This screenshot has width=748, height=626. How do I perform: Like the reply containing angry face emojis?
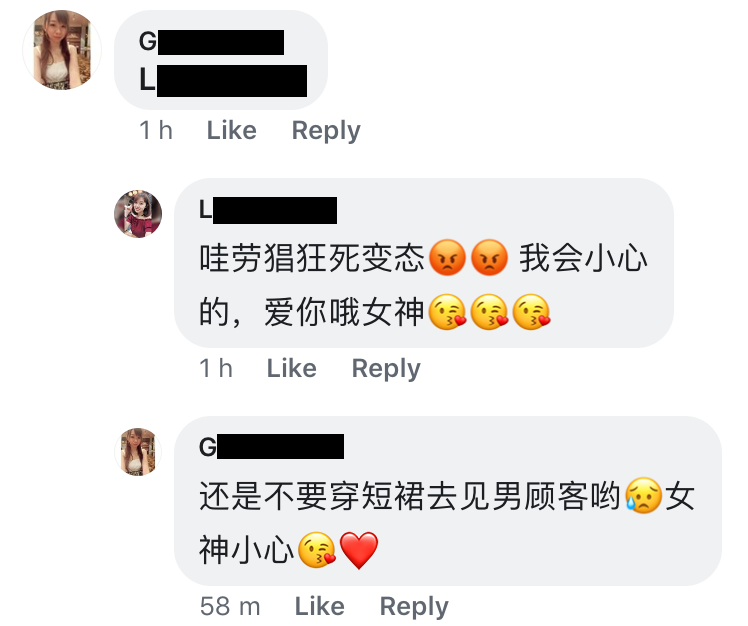tap(291, 368)
